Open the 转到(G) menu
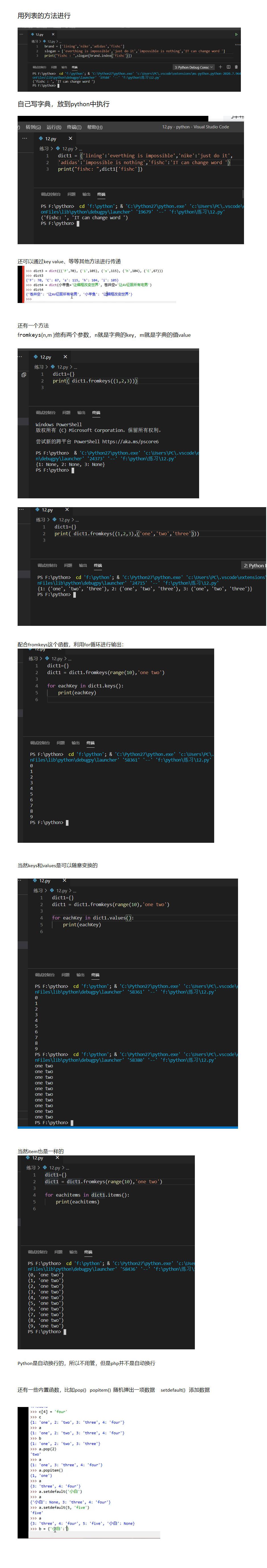 (x=34, y=127)
